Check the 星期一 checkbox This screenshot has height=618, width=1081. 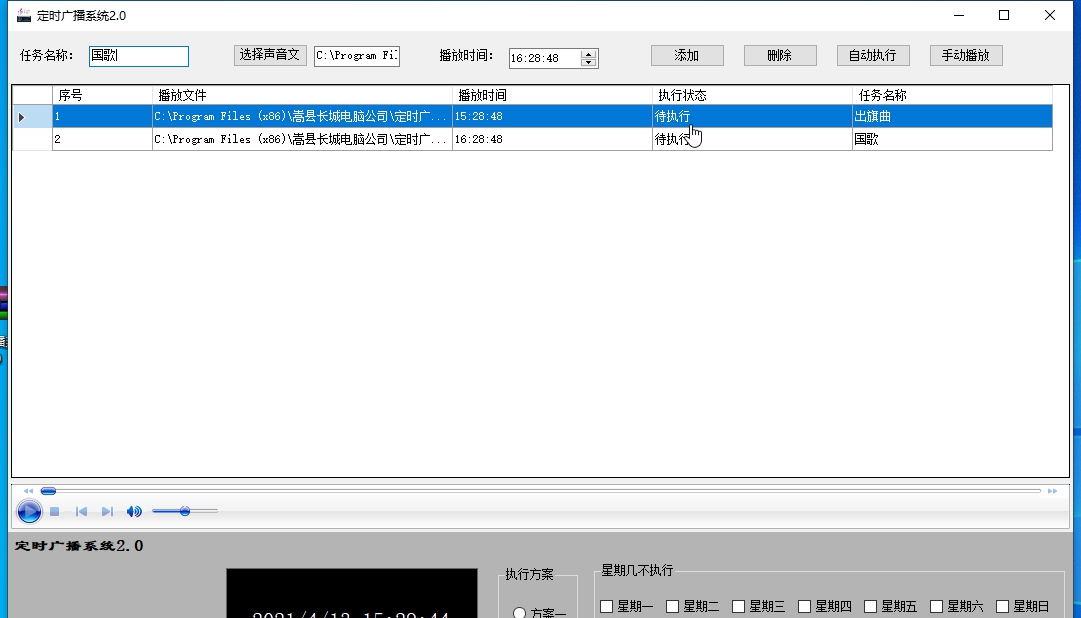click(x=604, y=605)
